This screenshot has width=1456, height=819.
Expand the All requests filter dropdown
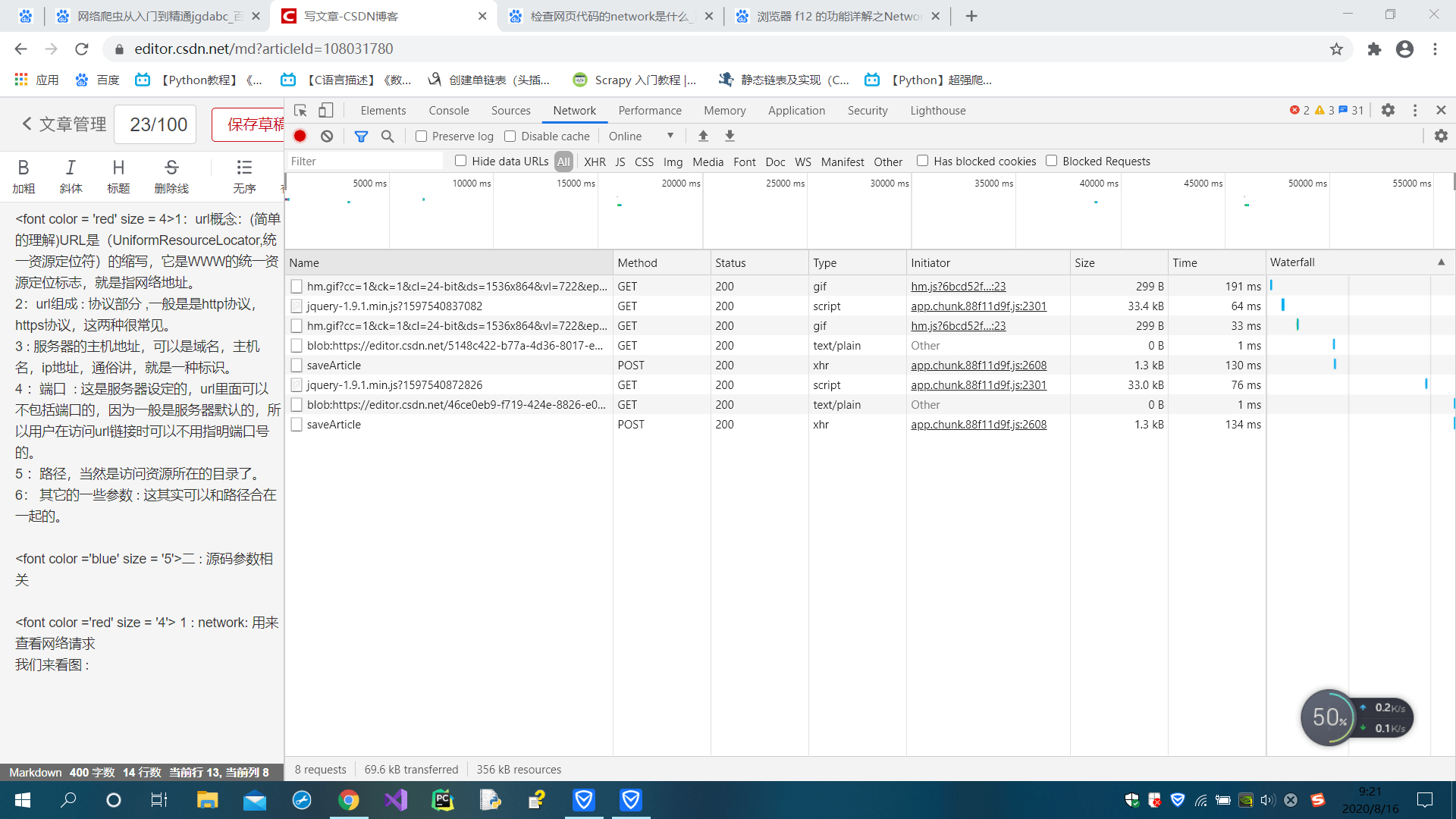[563, 160]
